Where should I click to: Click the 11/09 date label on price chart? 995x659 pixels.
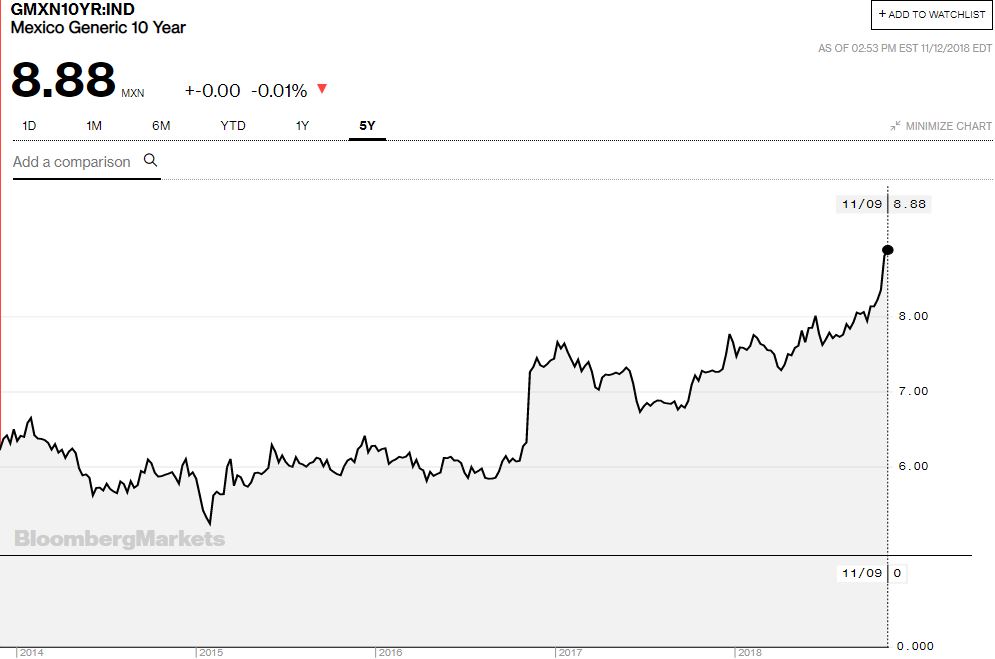[x=862, y=204]
